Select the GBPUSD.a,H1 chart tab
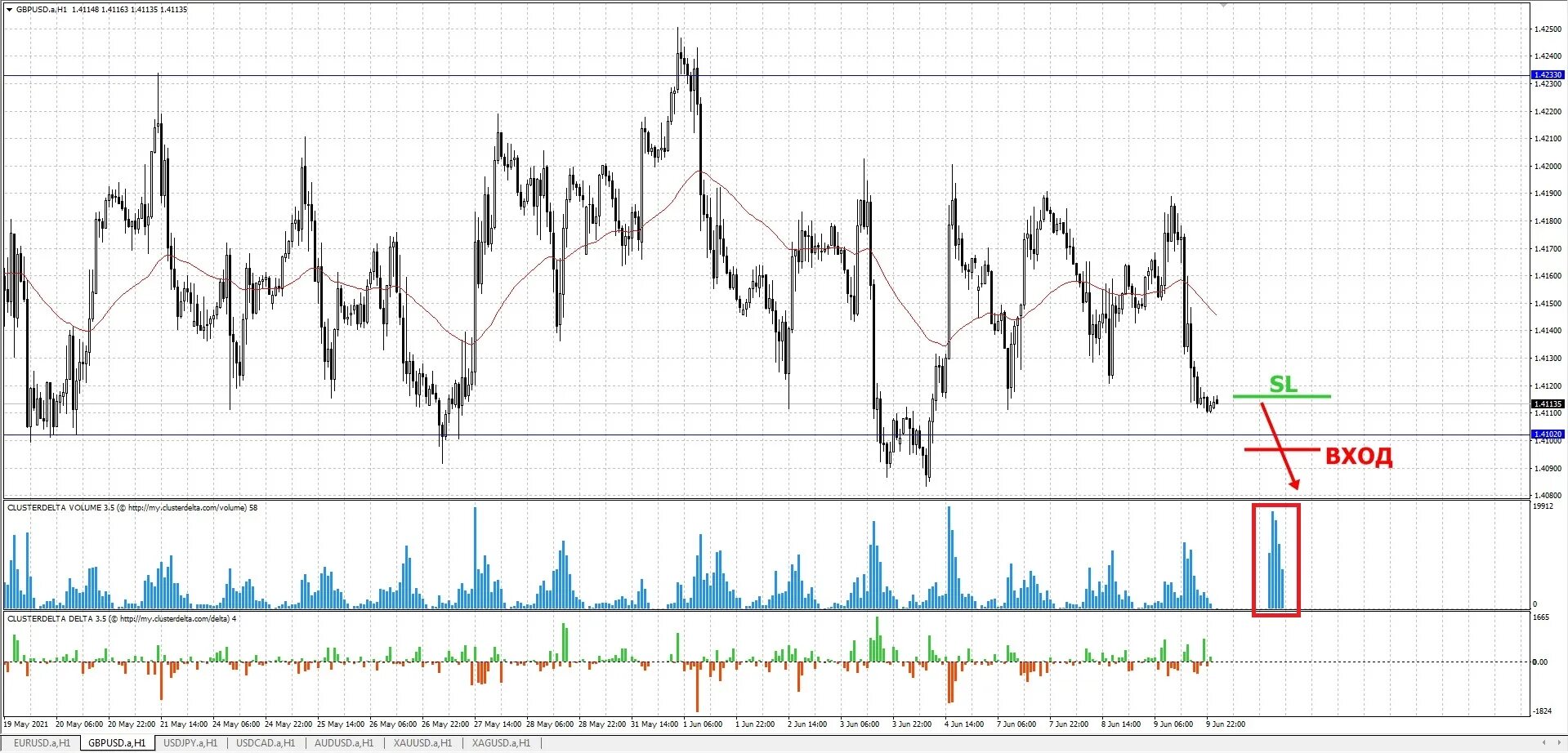The image size is (1568, 753). click(x=117, y=743)
